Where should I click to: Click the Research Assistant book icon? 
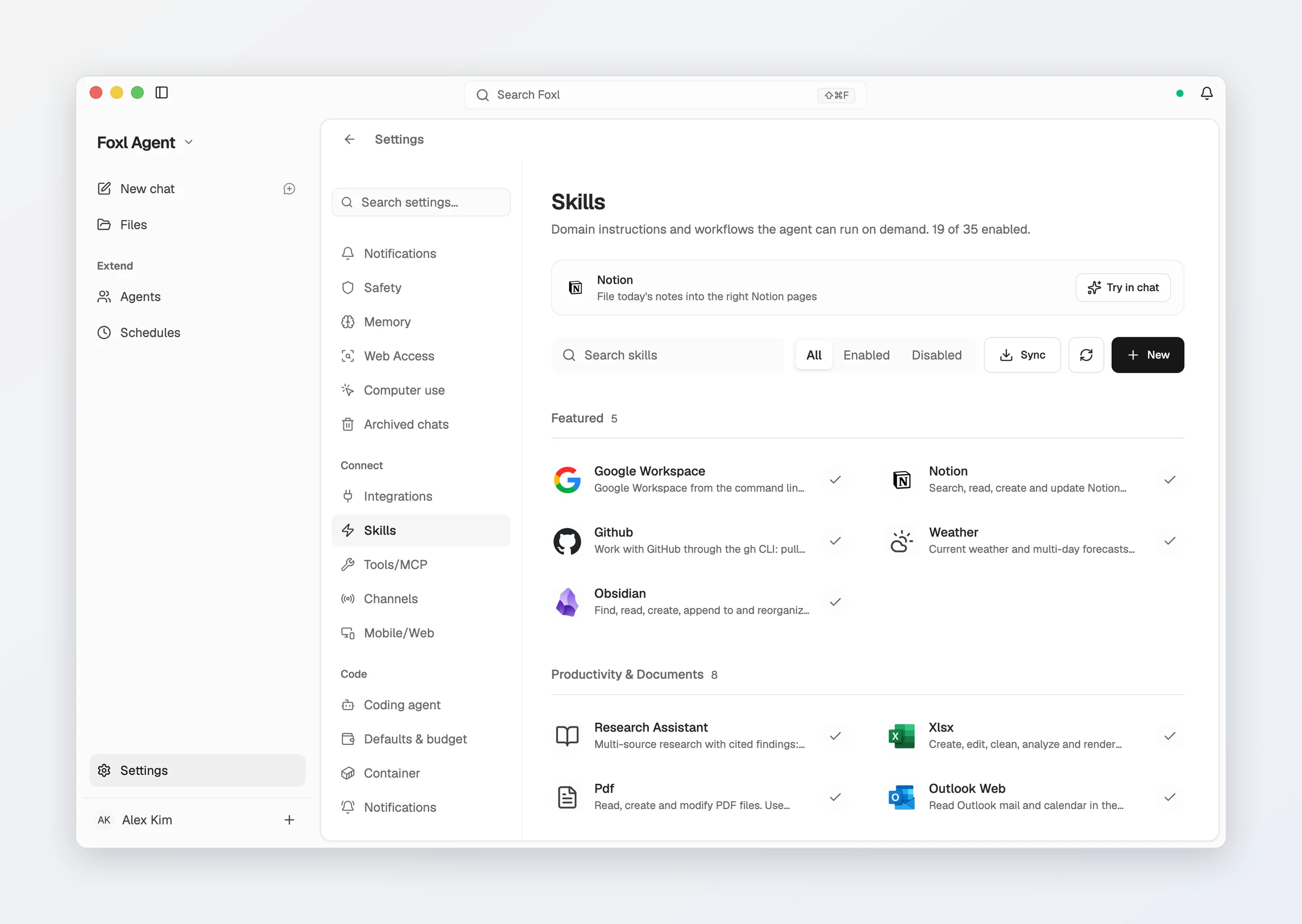click(567, 736)
